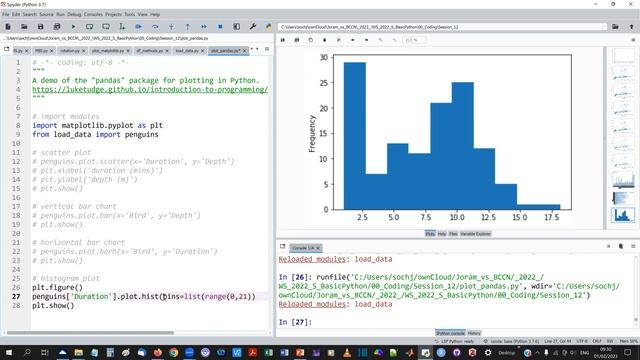Create a new file in Spyder toolbar
The image size is (640, 360).
8,27
